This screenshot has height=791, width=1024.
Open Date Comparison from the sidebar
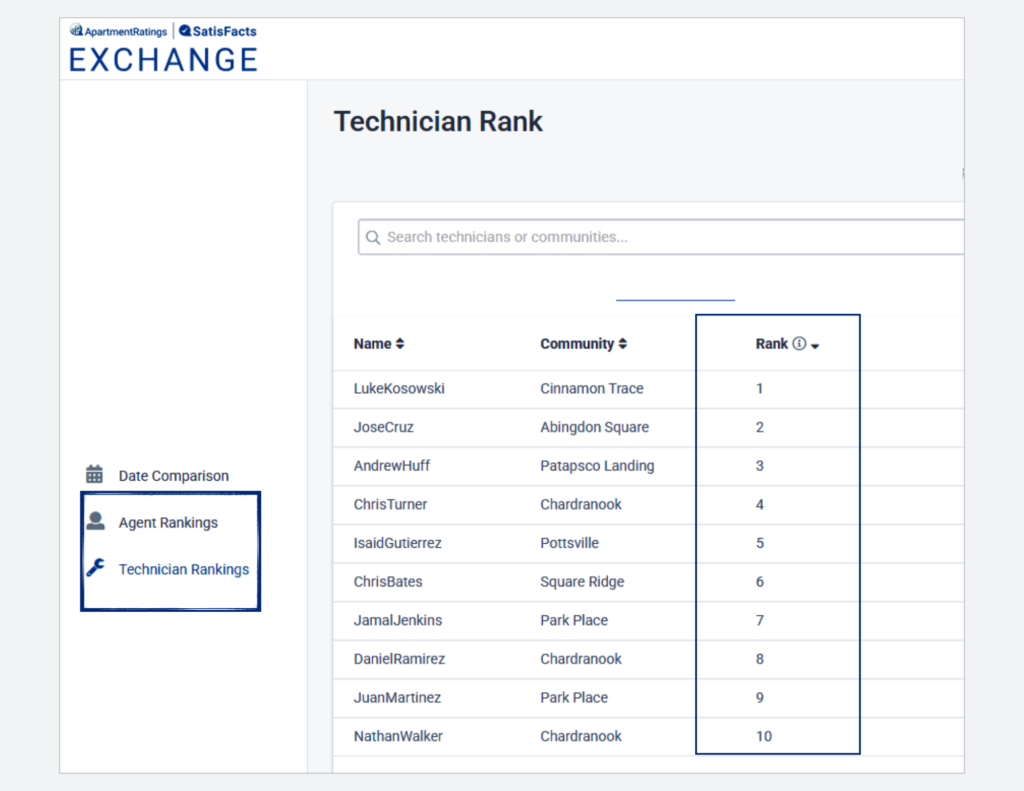[x=173, y=476]
